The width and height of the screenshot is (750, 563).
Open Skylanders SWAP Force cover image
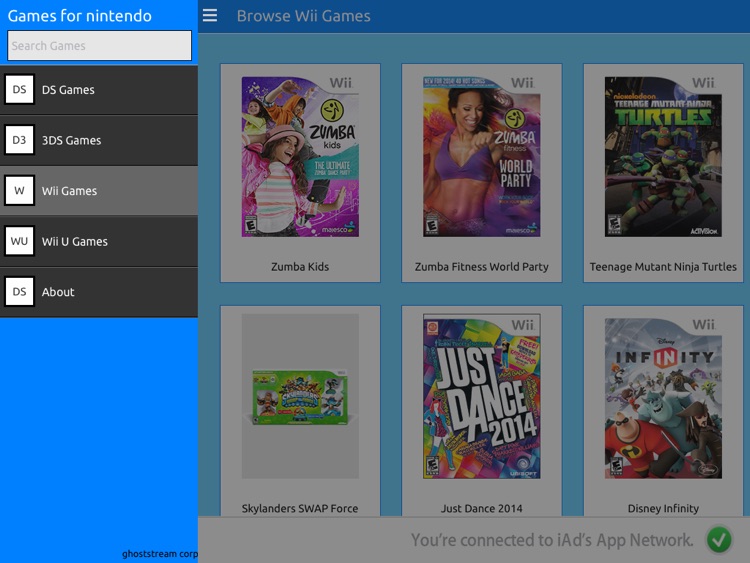[x=300, y=396]
